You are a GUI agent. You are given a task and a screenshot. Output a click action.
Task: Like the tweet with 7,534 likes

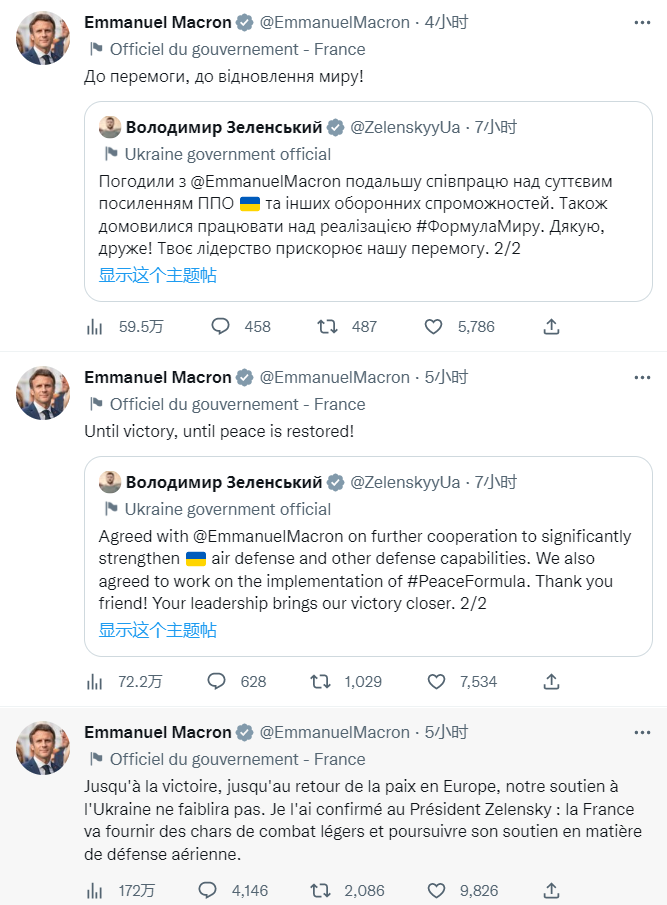(433, 681)
